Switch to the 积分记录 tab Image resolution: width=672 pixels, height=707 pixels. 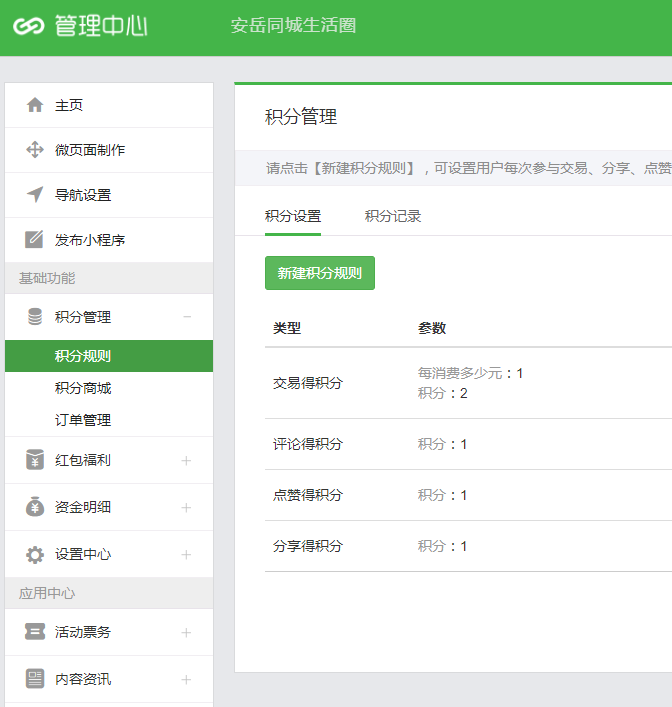[393, 216]
